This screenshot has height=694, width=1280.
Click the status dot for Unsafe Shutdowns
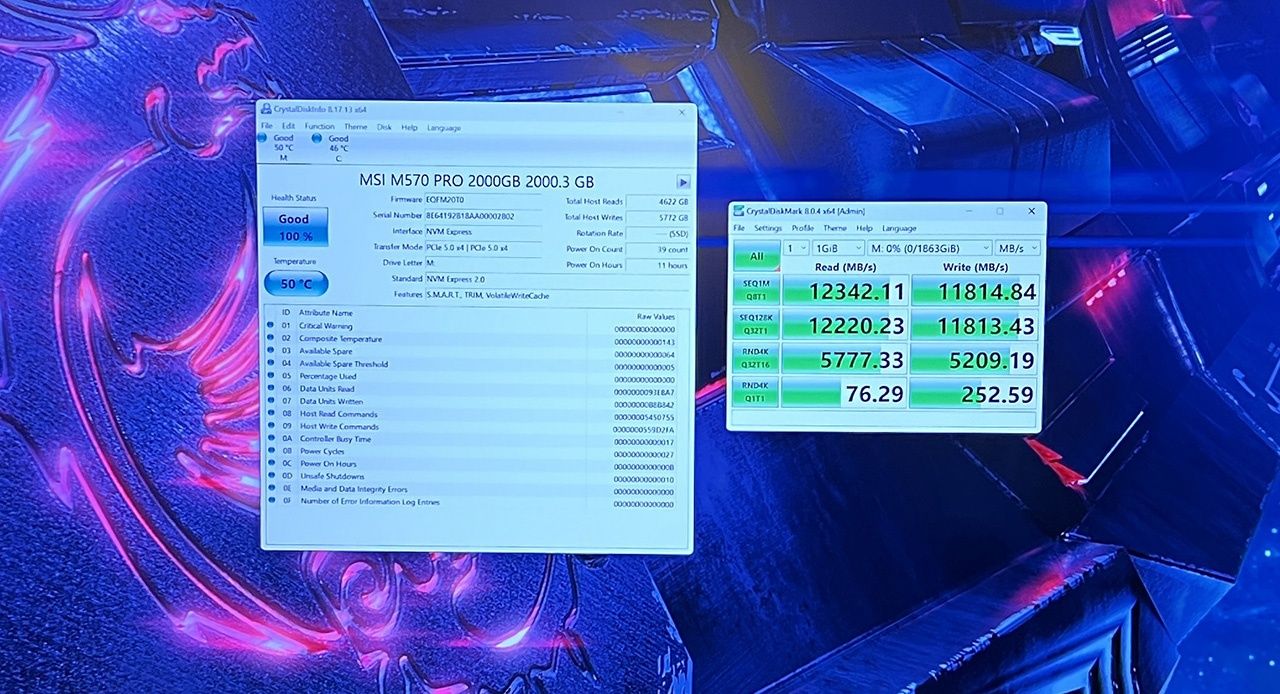[271, 477]
